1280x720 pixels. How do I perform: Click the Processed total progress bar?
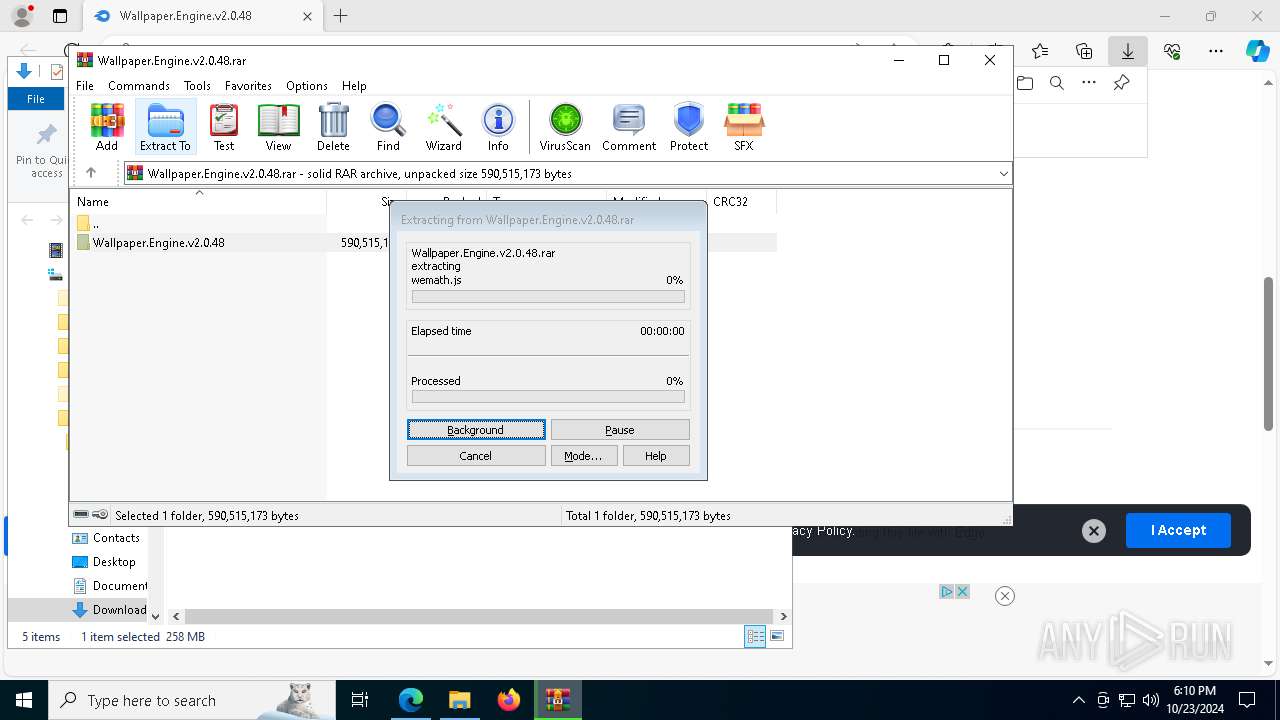pos(548,397)
